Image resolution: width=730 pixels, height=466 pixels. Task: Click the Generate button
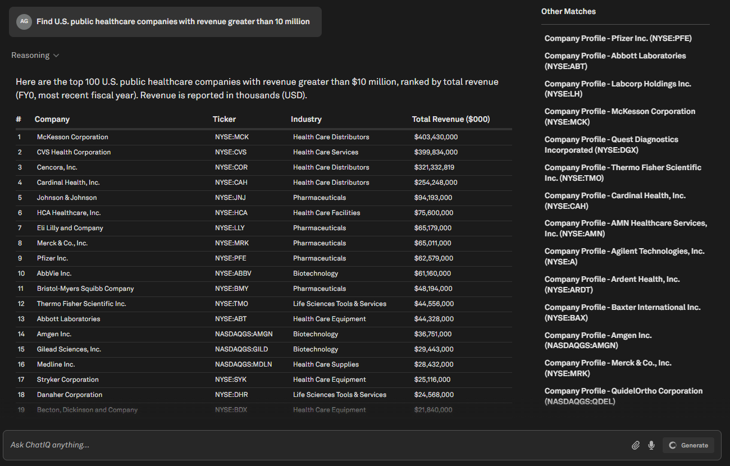[689, 446]
